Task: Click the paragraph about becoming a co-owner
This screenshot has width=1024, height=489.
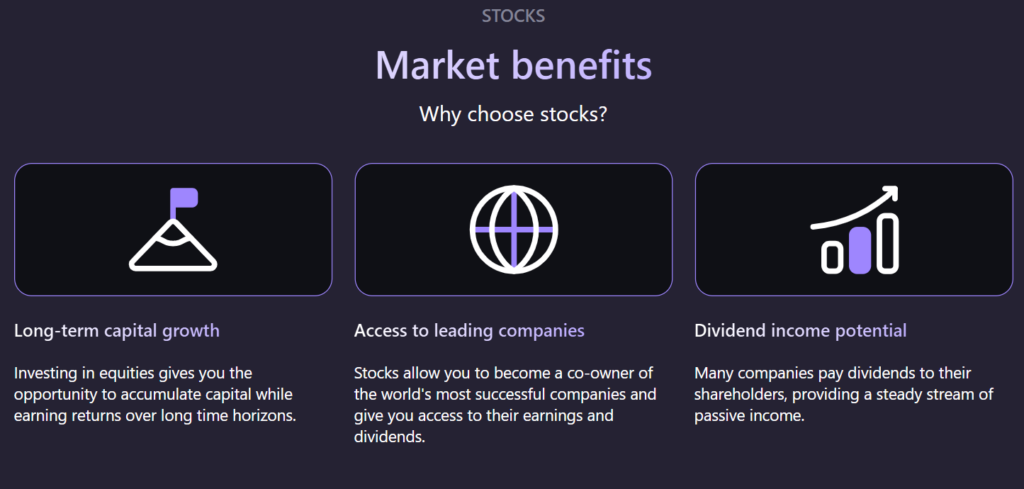Action: tap(505, 404)
